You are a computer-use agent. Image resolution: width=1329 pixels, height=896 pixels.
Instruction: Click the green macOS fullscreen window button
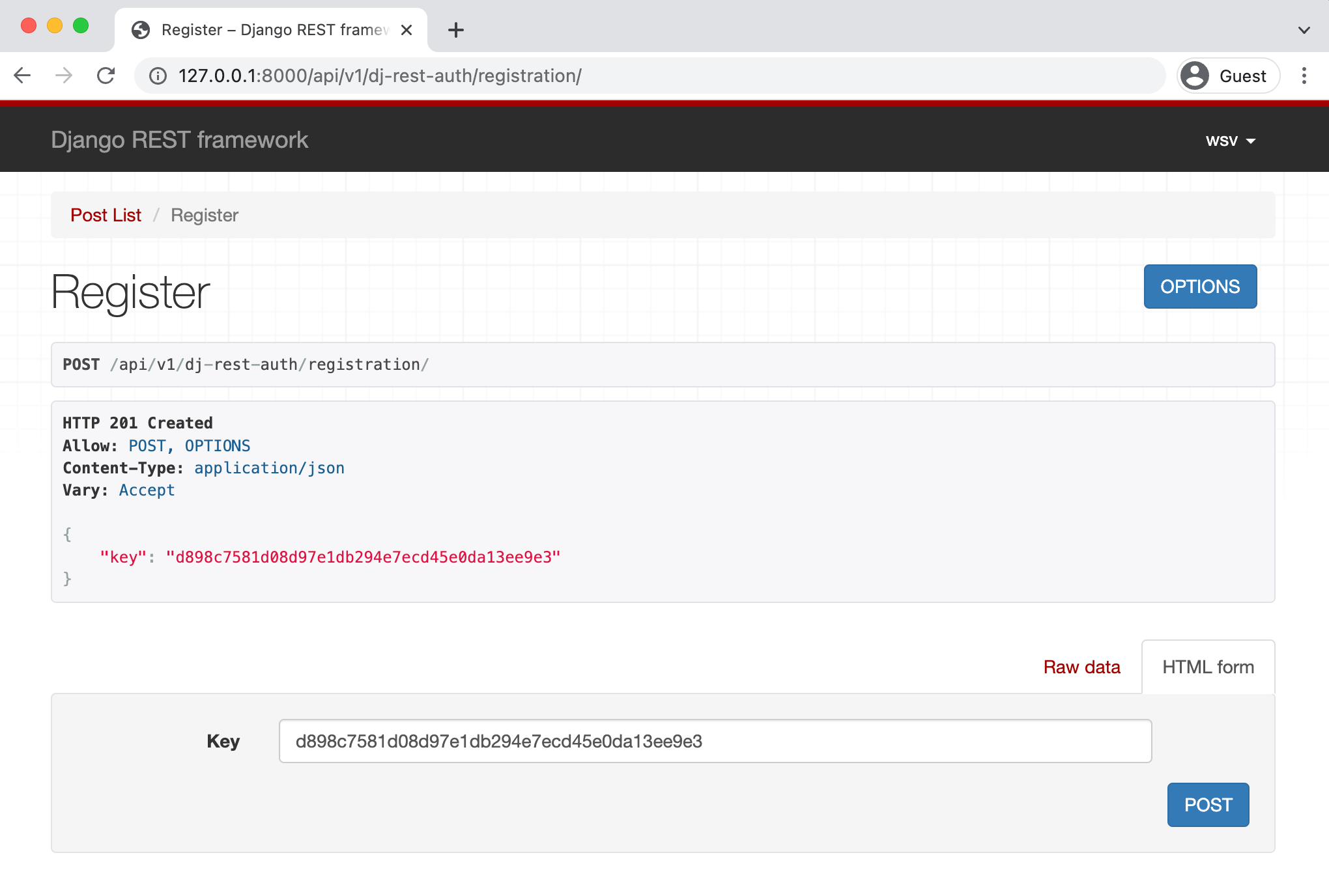click(81, 25)
